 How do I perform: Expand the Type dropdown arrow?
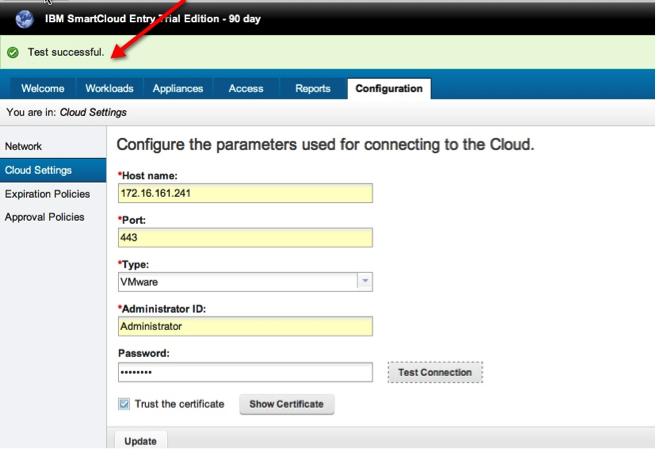[365, 282]
